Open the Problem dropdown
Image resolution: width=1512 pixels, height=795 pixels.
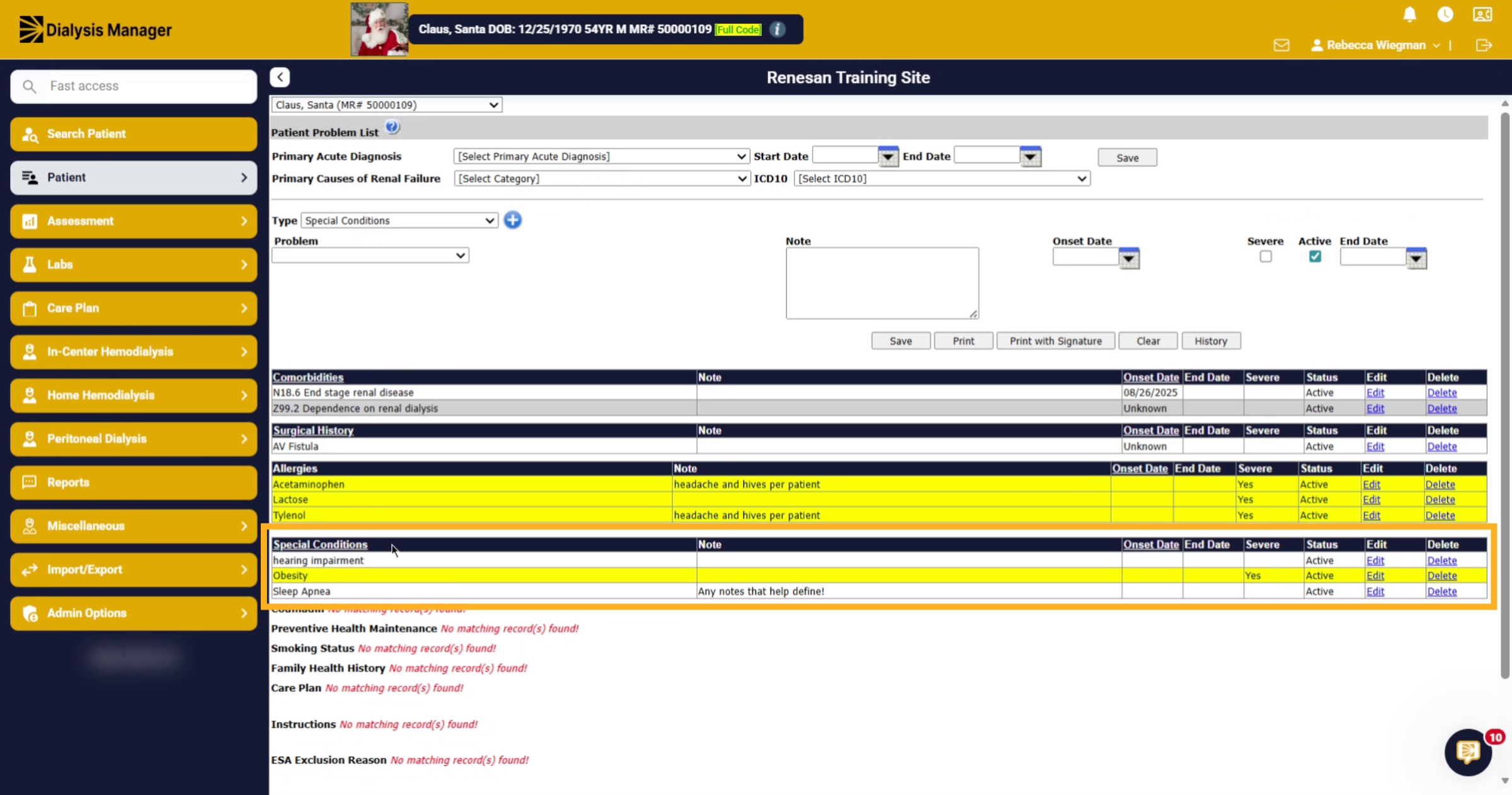(x=370, y=255)
